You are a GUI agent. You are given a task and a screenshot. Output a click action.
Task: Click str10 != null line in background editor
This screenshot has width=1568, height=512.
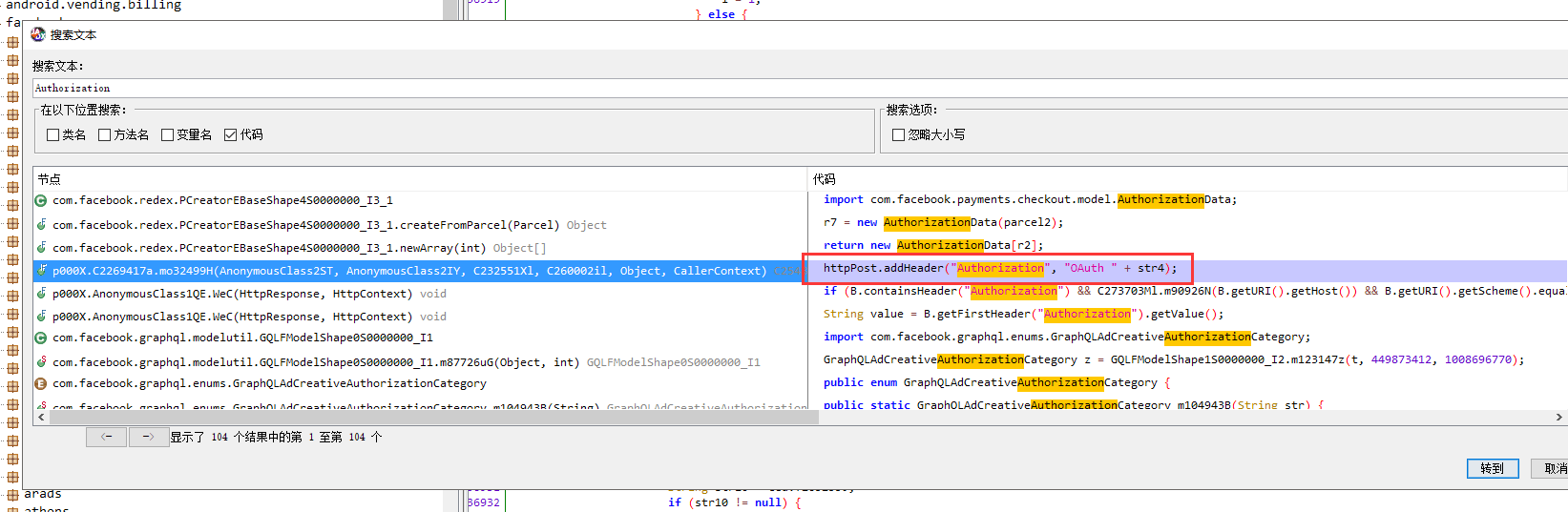click(x=735, y=502)
